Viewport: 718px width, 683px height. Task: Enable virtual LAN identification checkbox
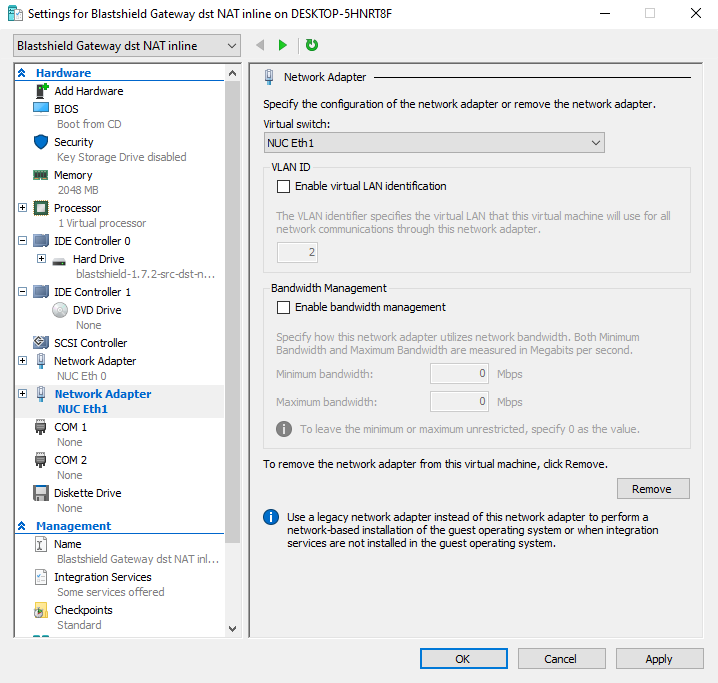click(283, 186)
